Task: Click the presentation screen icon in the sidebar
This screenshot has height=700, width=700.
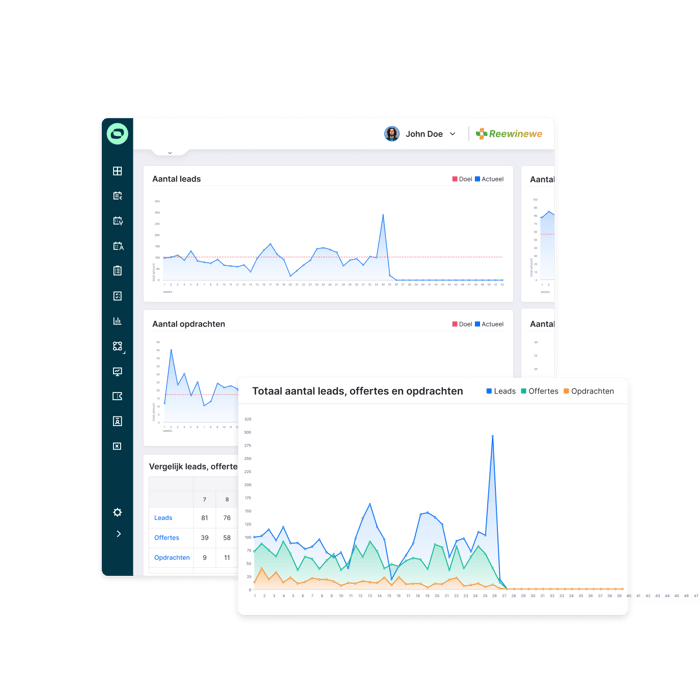Action: 117,371
